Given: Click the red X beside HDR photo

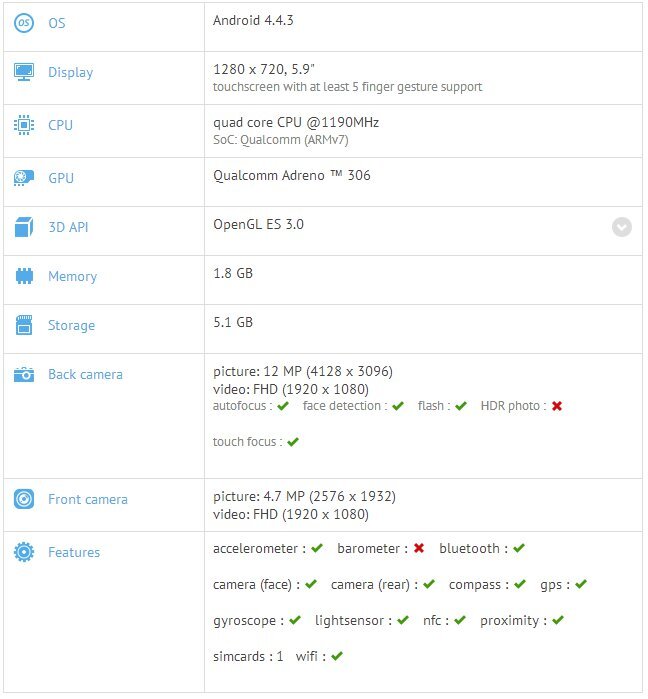Looking at the screenshot, I should (x=557, y=406).
